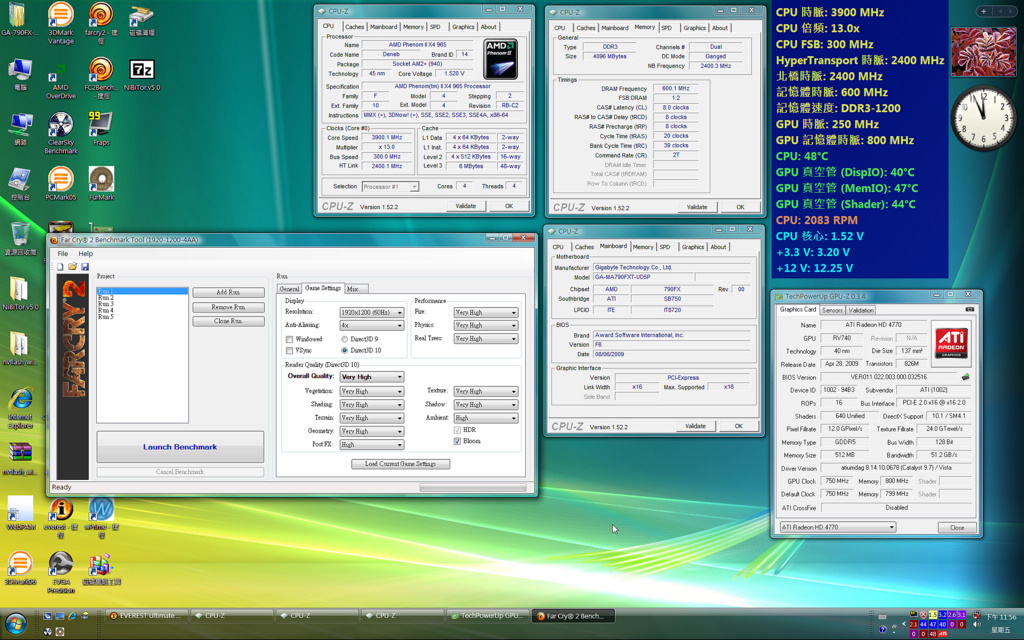Open the Overall Quality dropdown
Image resolution: width=1024 pixels, height=640 pixels.
[372, 377]
